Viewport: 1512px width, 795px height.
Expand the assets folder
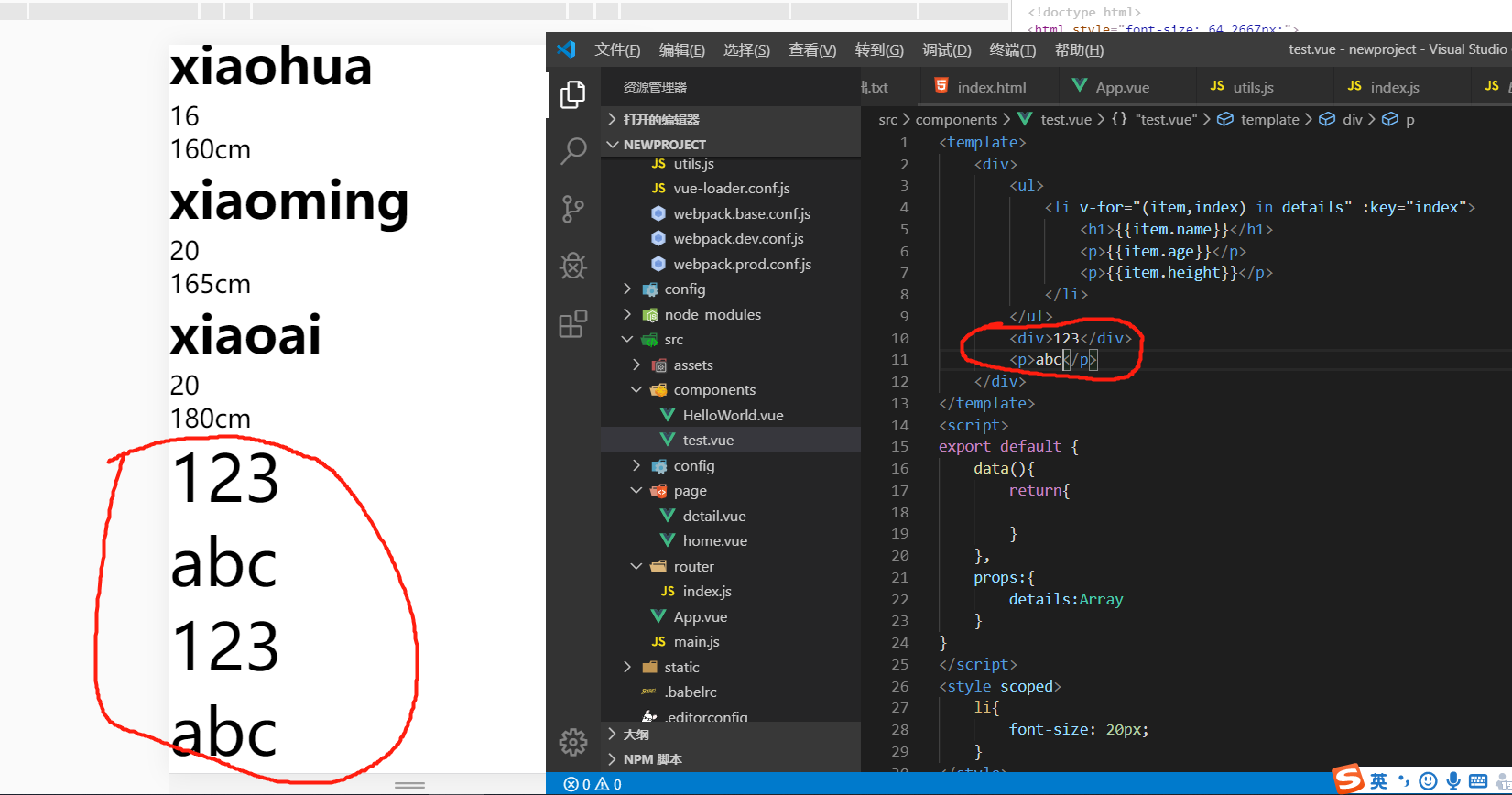coord(731,365)
